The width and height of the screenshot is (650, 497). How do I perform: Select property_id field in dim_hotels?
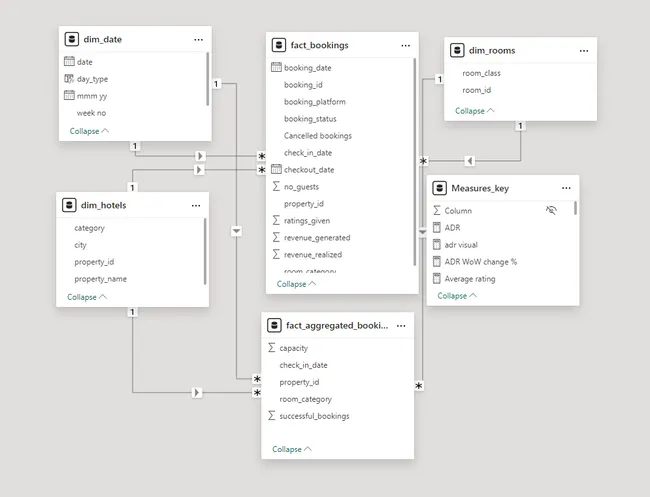click(x=94, y=262)
